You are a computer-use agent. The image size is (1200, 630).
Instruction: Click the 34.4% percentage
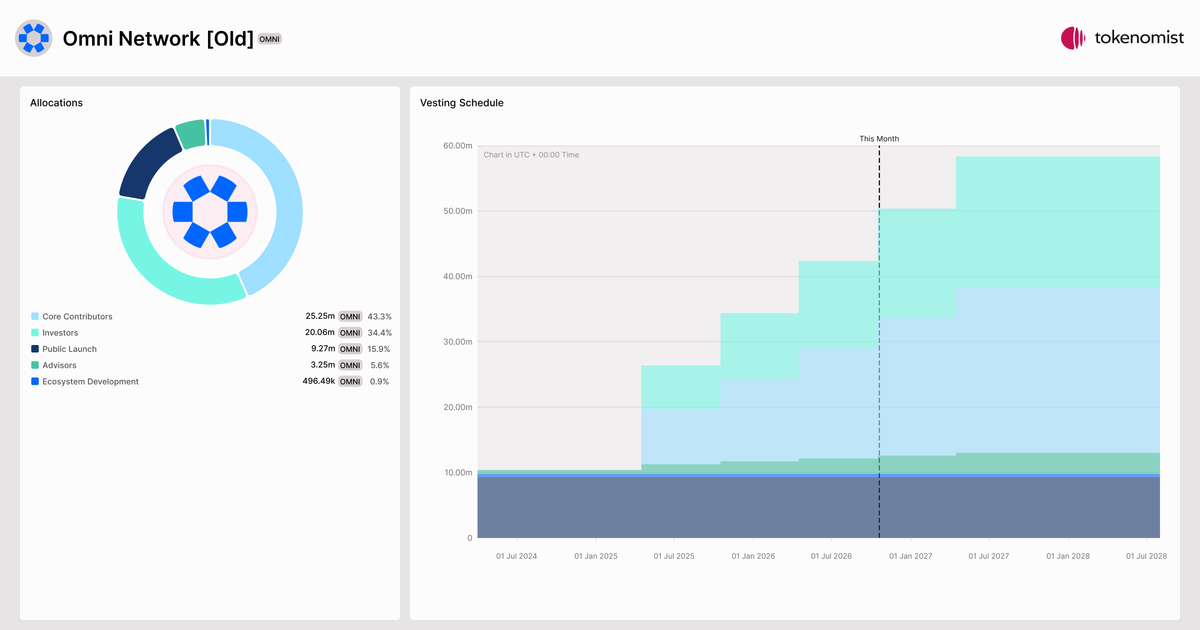click(380, 333)
